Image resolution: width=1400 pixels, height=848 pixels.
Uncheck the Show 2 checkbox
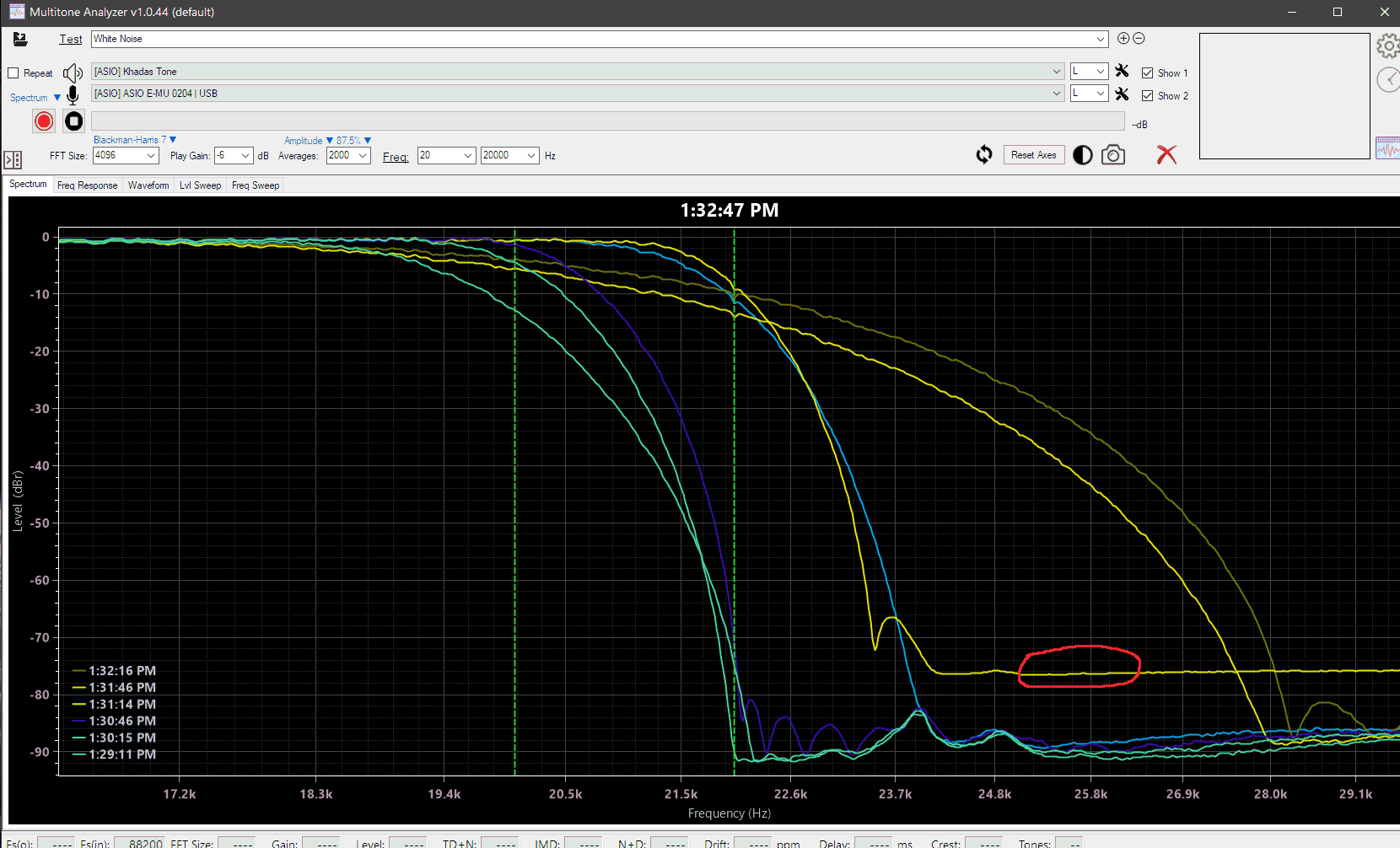(x=1148, y=96)
